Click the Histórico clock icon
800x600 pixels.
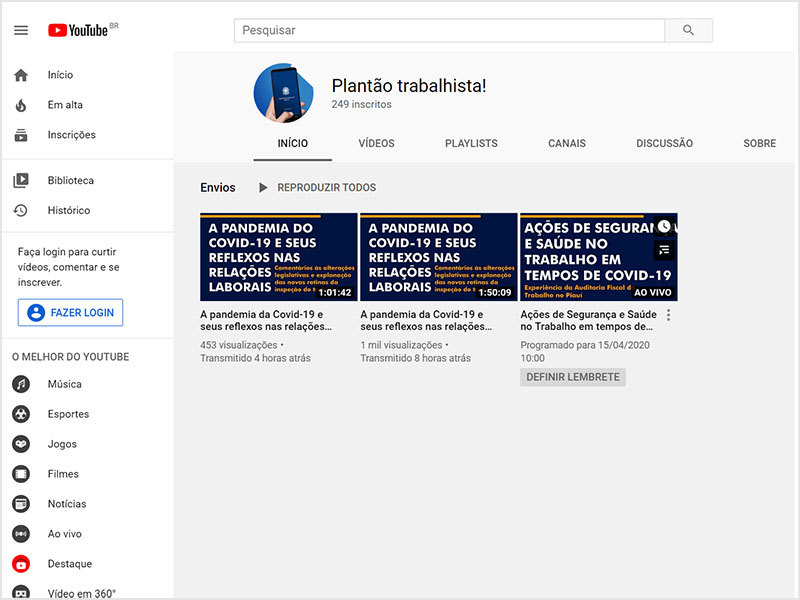21,210
